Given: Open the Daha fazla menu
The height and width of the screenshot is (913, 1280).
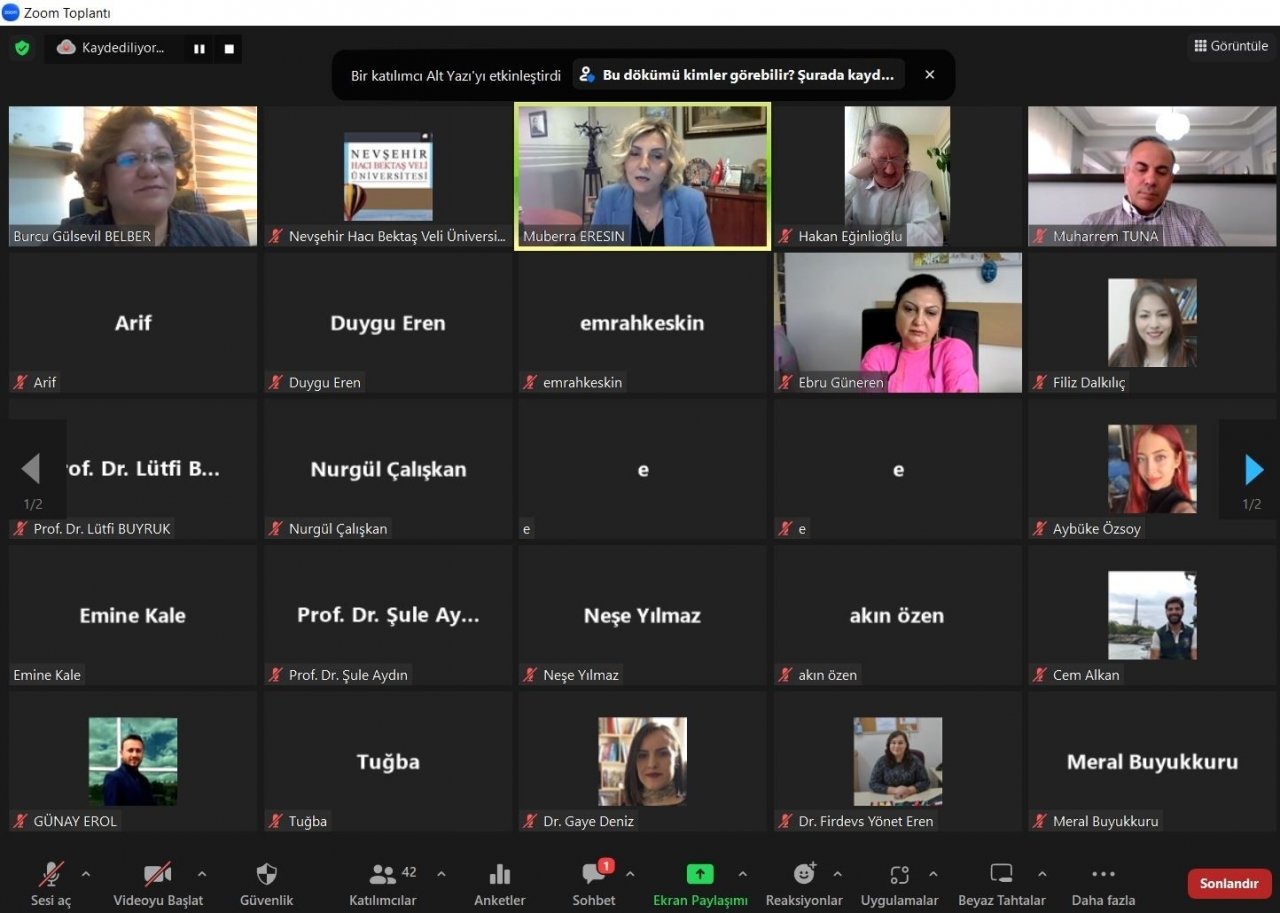Looking at the screenshot, I should coord(1103,875).
